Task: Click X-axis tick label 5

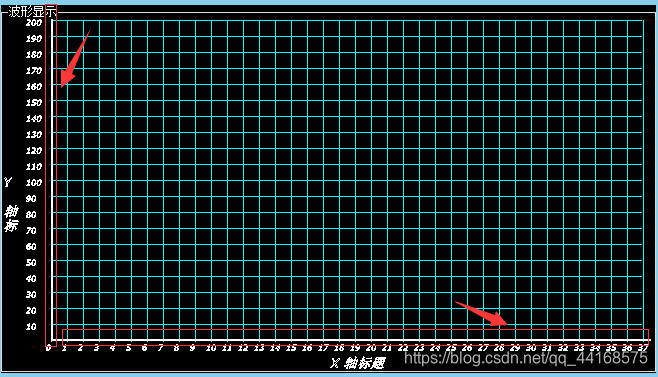Action: pos(128,348)
